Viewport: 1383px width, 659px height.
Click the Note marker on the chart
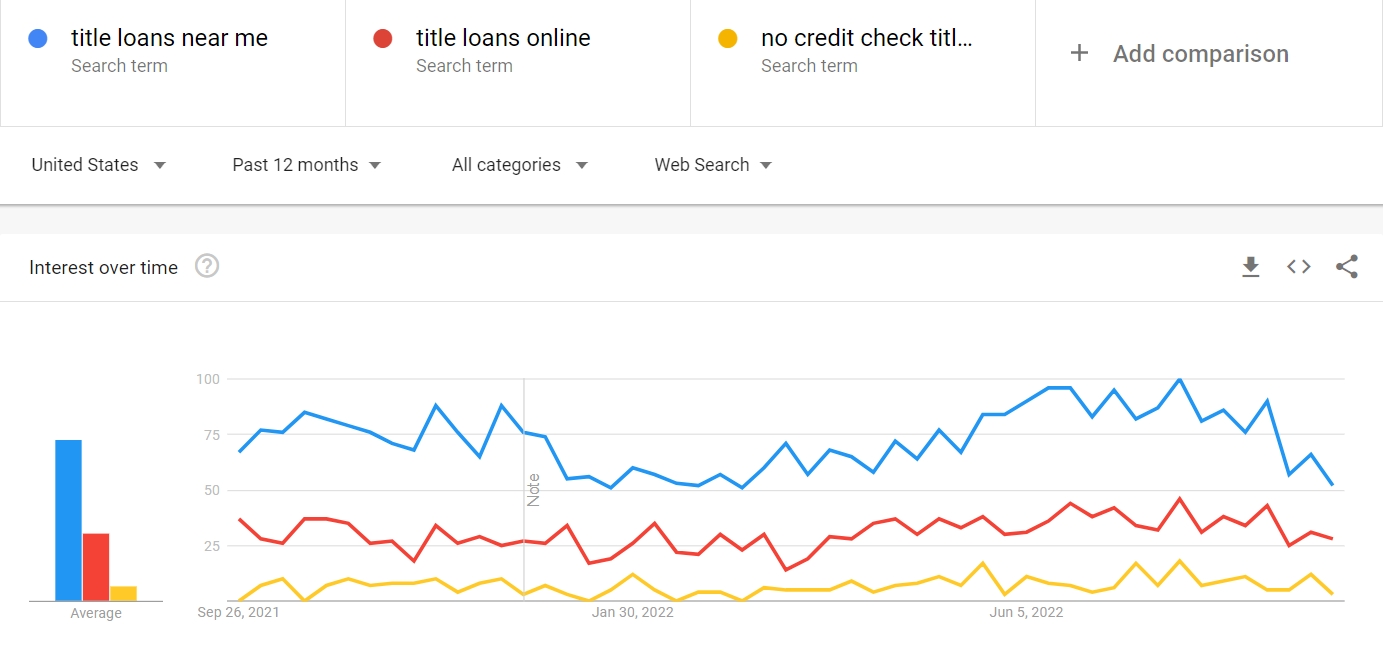[533, 489]
